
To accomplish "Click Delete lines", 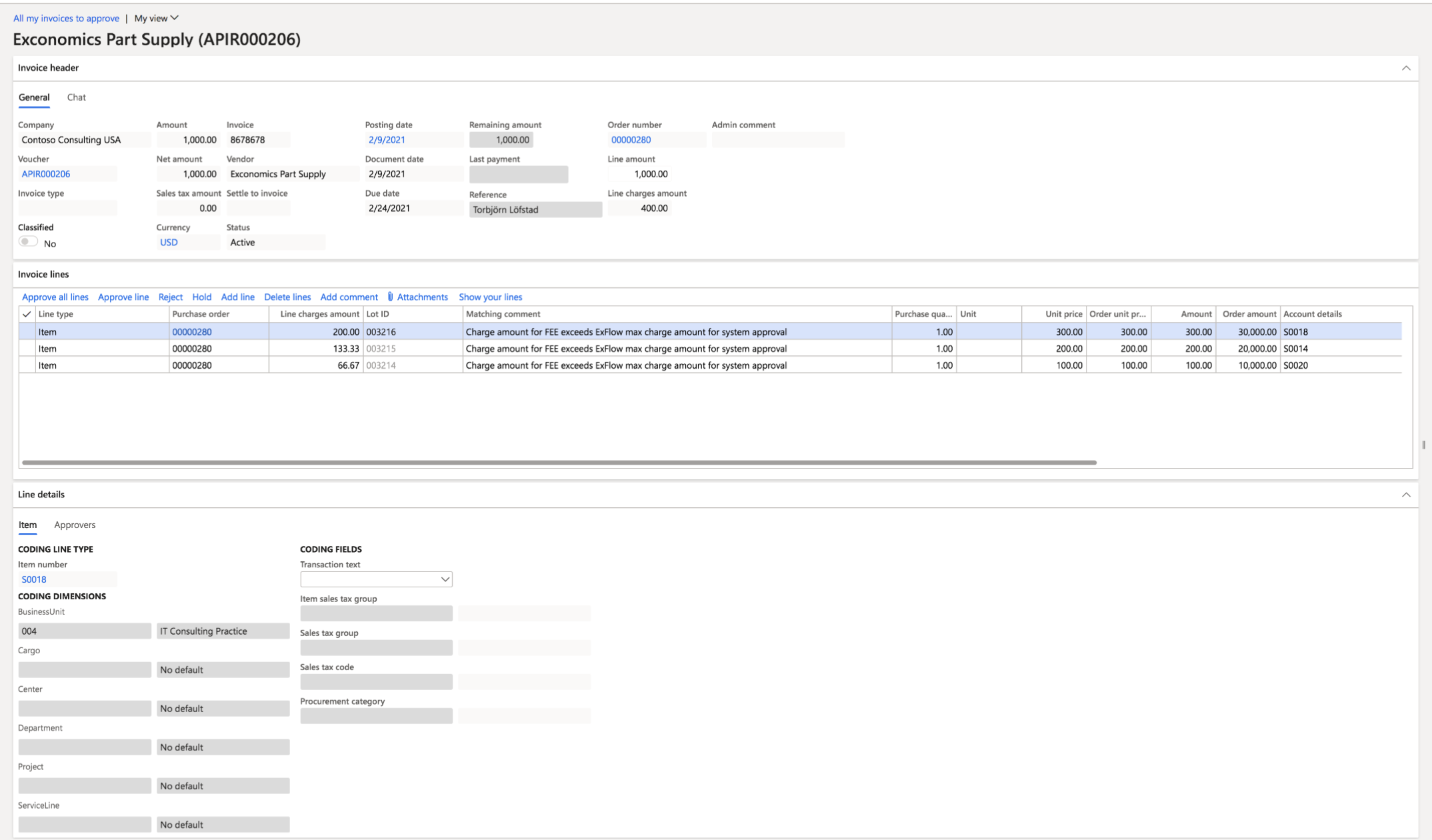I will tap(287, 297).
